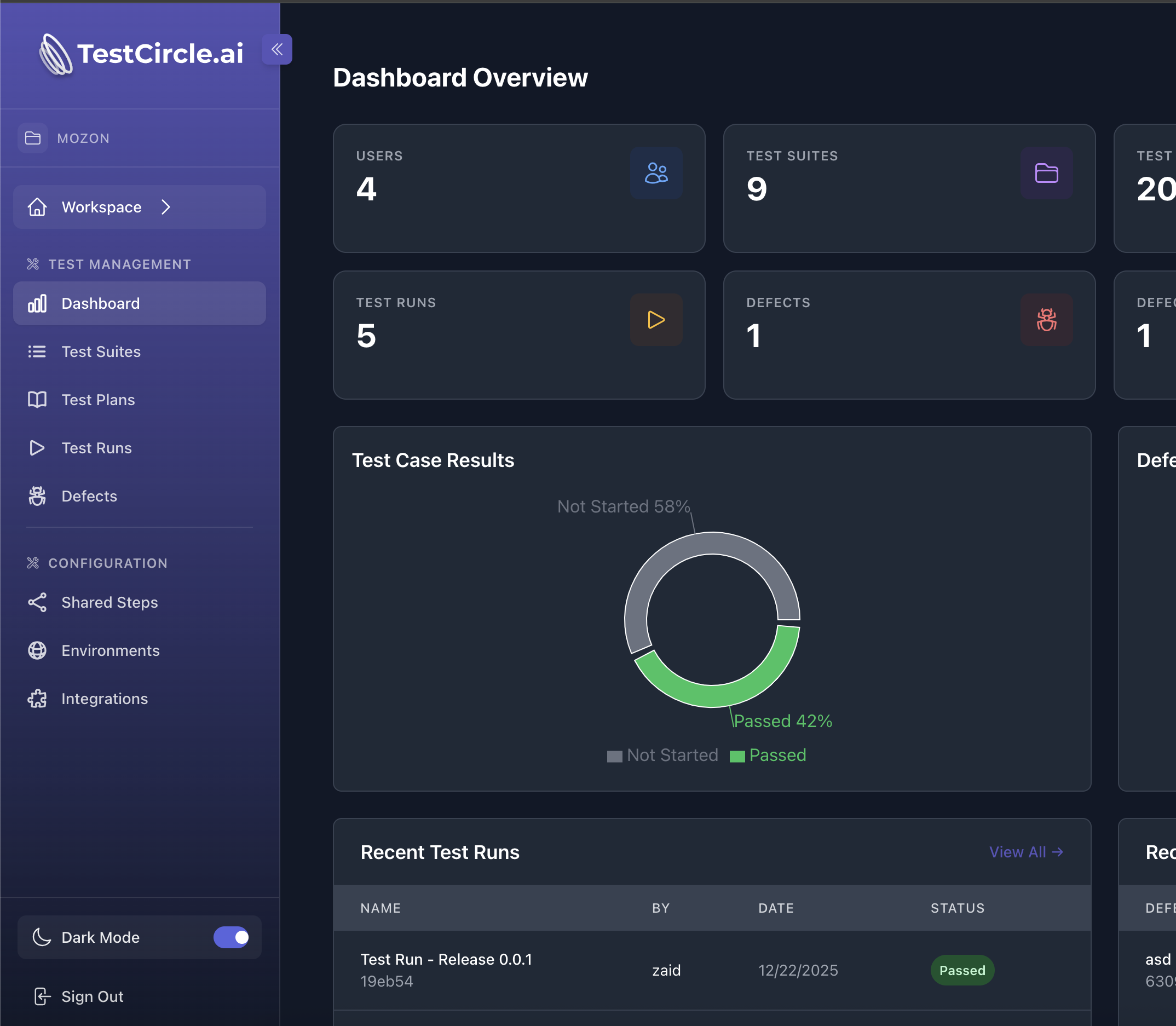Click the run ID '19eb54'
This screenshot has height=1026, width=1176.
pos(387,981)
